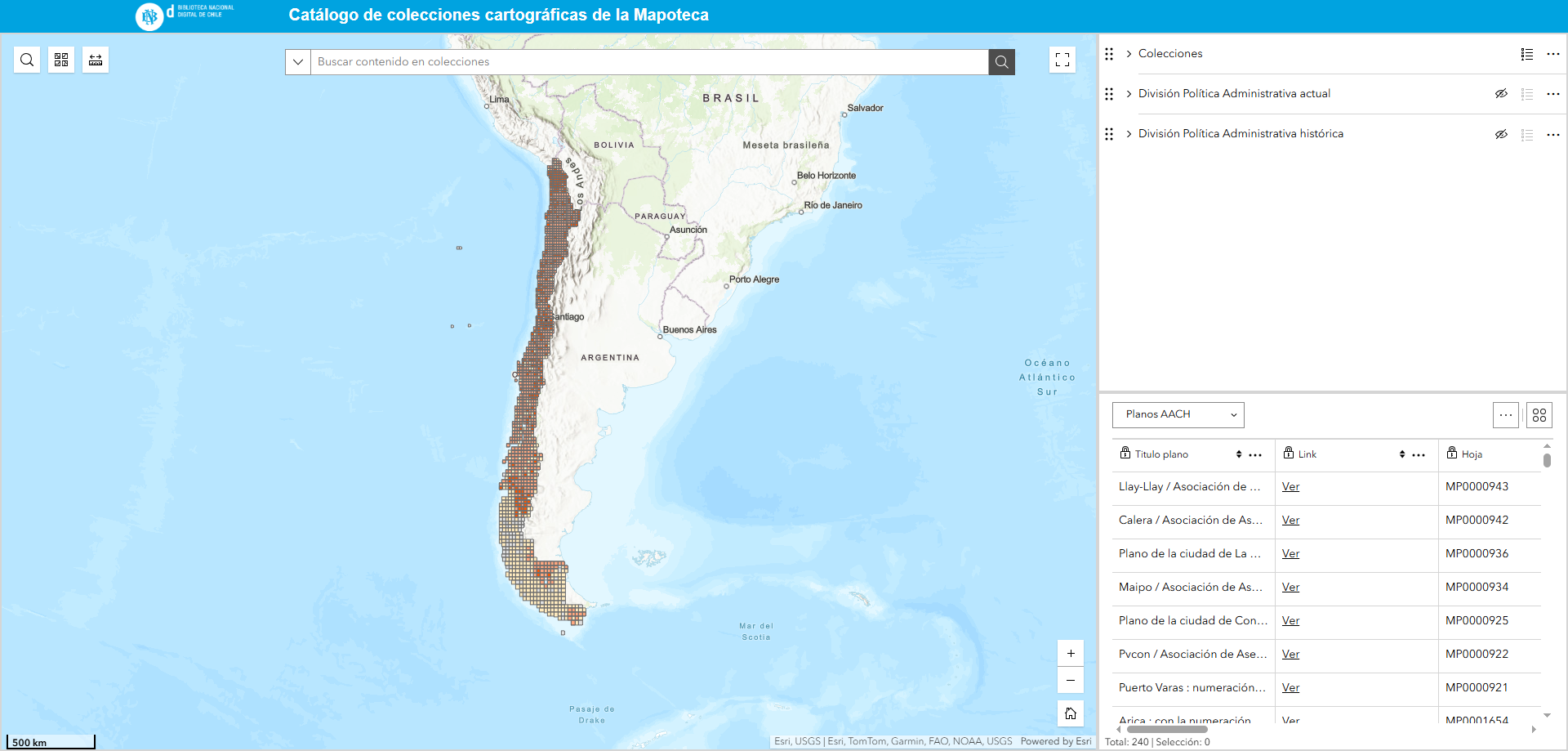Screen dimensions: 1568x751
Task: Show División Política Administrativa actual layer
Action: (x=1500, y=94)
